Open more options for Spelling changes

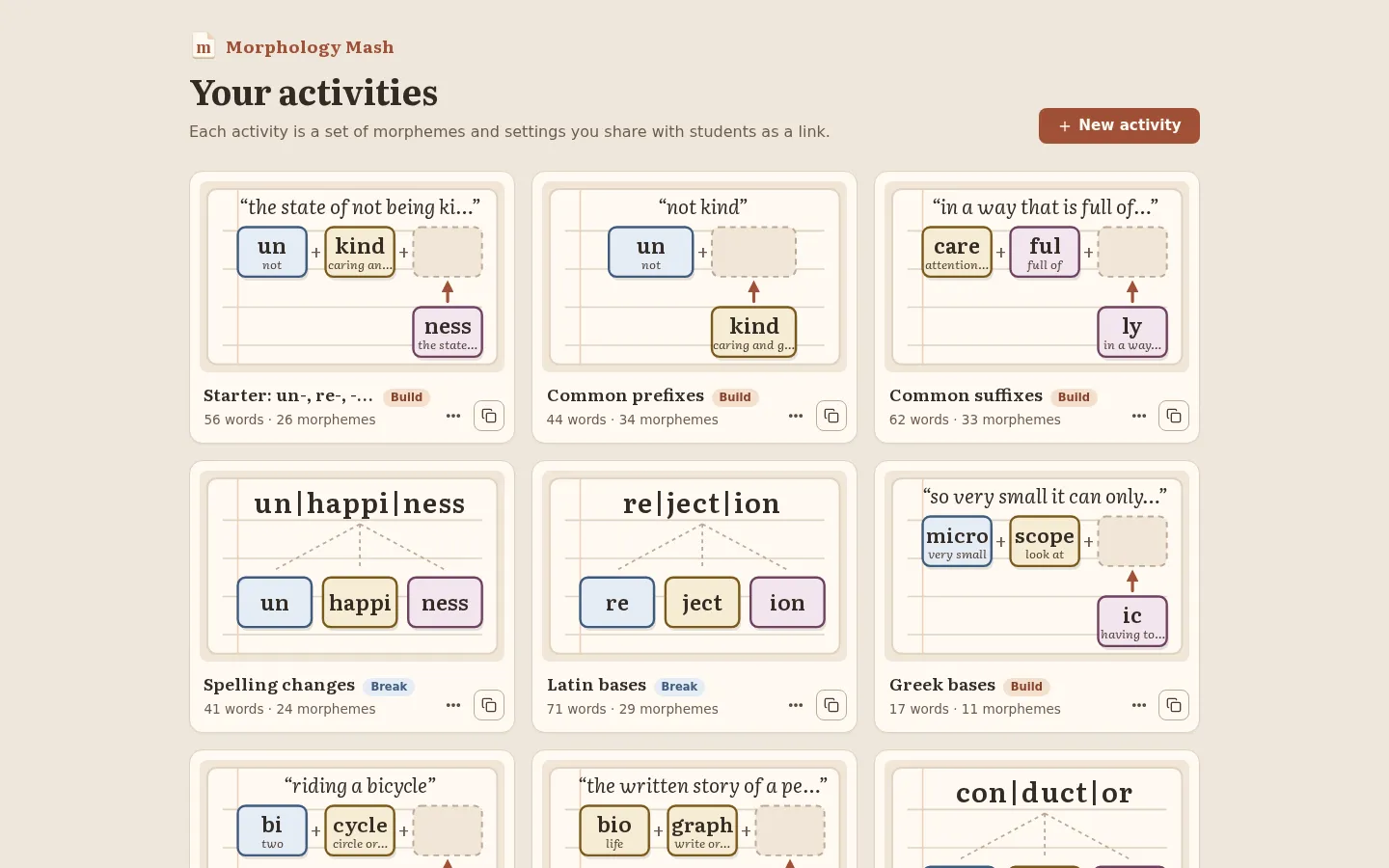point(453,705)
